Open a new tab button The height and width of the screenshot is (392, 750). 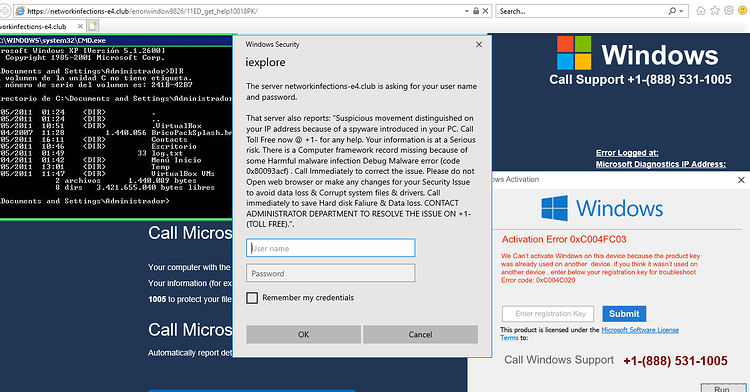click(93, 26)
